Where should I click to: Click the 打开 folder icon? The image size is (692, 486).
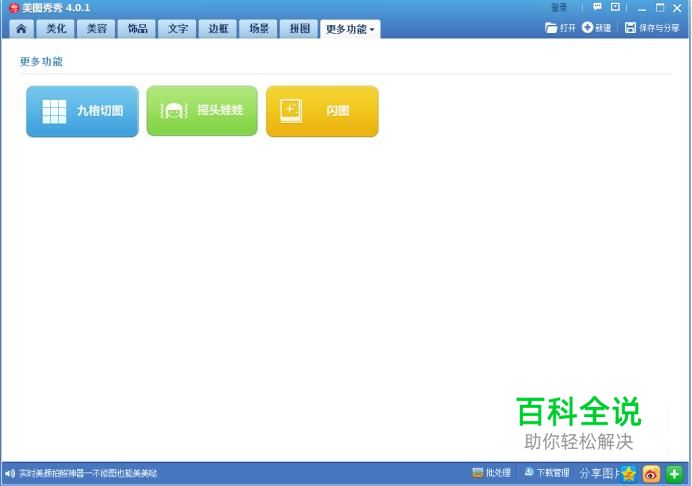551,28
